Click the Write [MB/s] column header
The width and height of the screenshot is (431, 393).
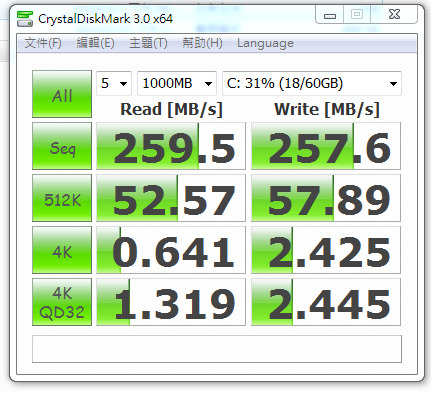click(x=327, y=109)
